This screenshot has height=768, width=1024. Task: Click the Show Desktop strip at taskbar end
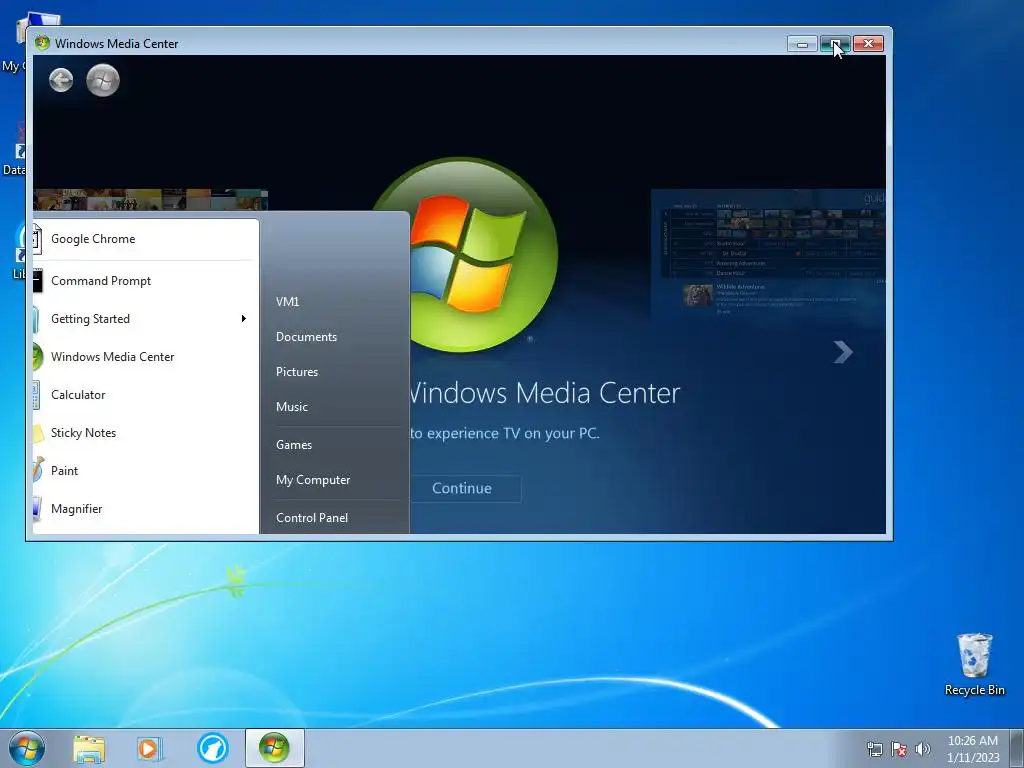1018,748
